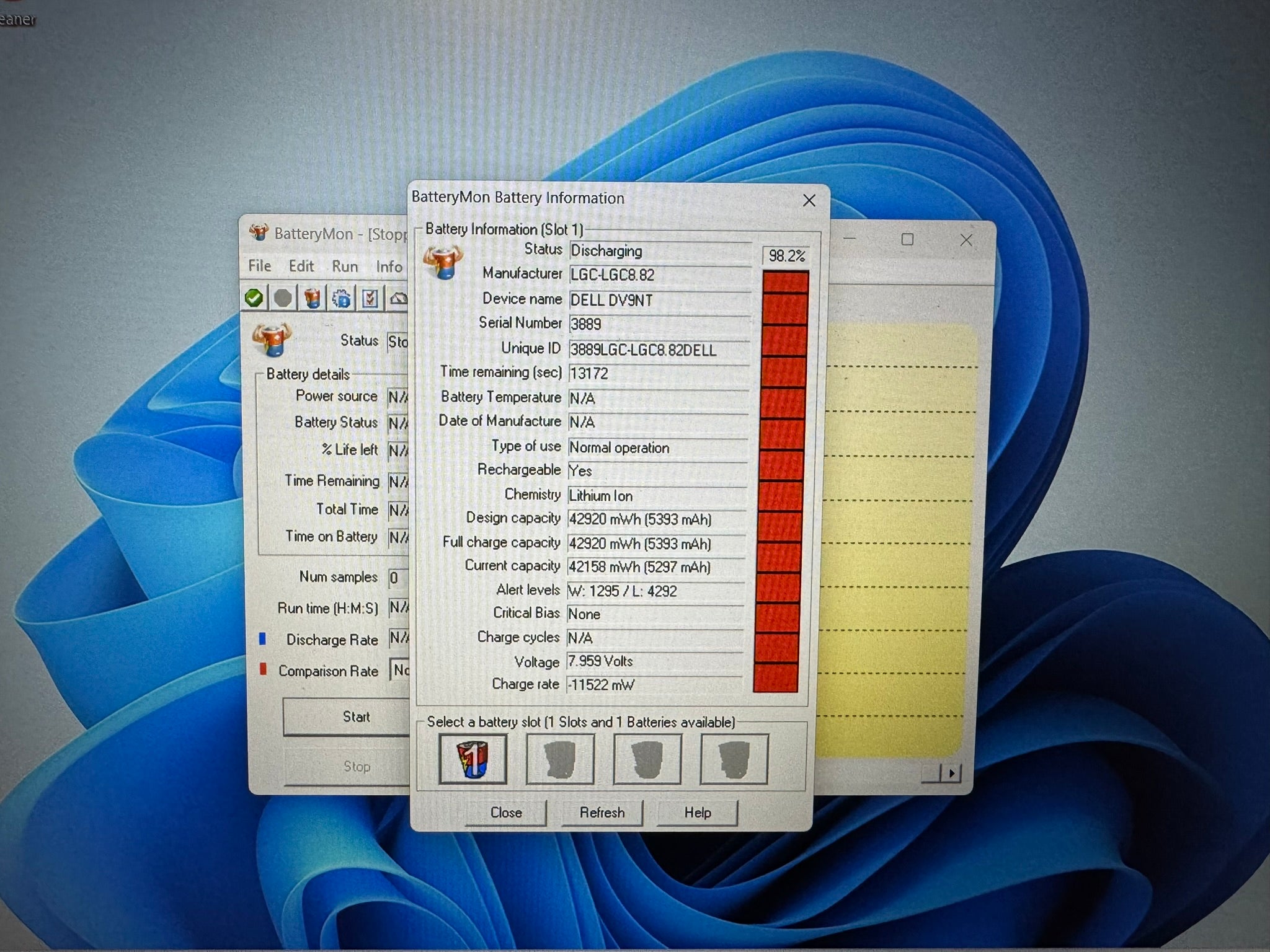Click the red Comparison Rate color marker
The width and height of the screenshot is (1270, 952).
pyautogui.click(x=263, y=669)
